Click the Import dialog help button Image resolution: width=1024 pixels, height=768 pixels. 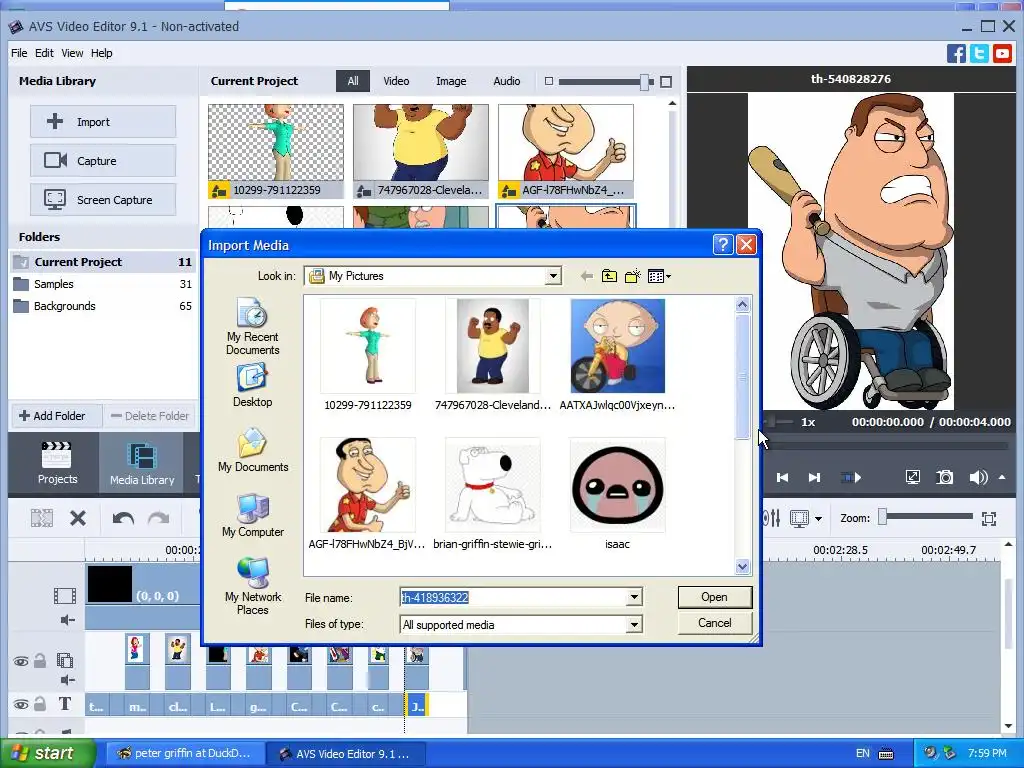[x=722, y=245]
